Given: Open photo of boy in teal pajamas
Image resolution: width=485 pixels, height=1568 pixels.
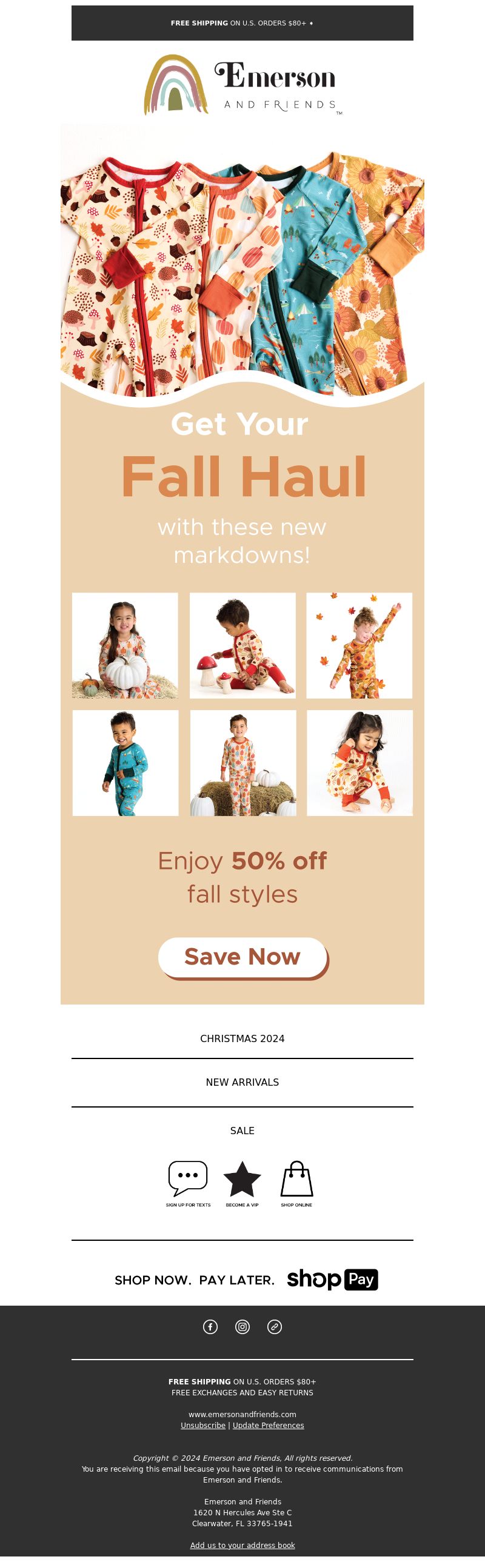Looking at the screenshot, I should tap(125, 763).
